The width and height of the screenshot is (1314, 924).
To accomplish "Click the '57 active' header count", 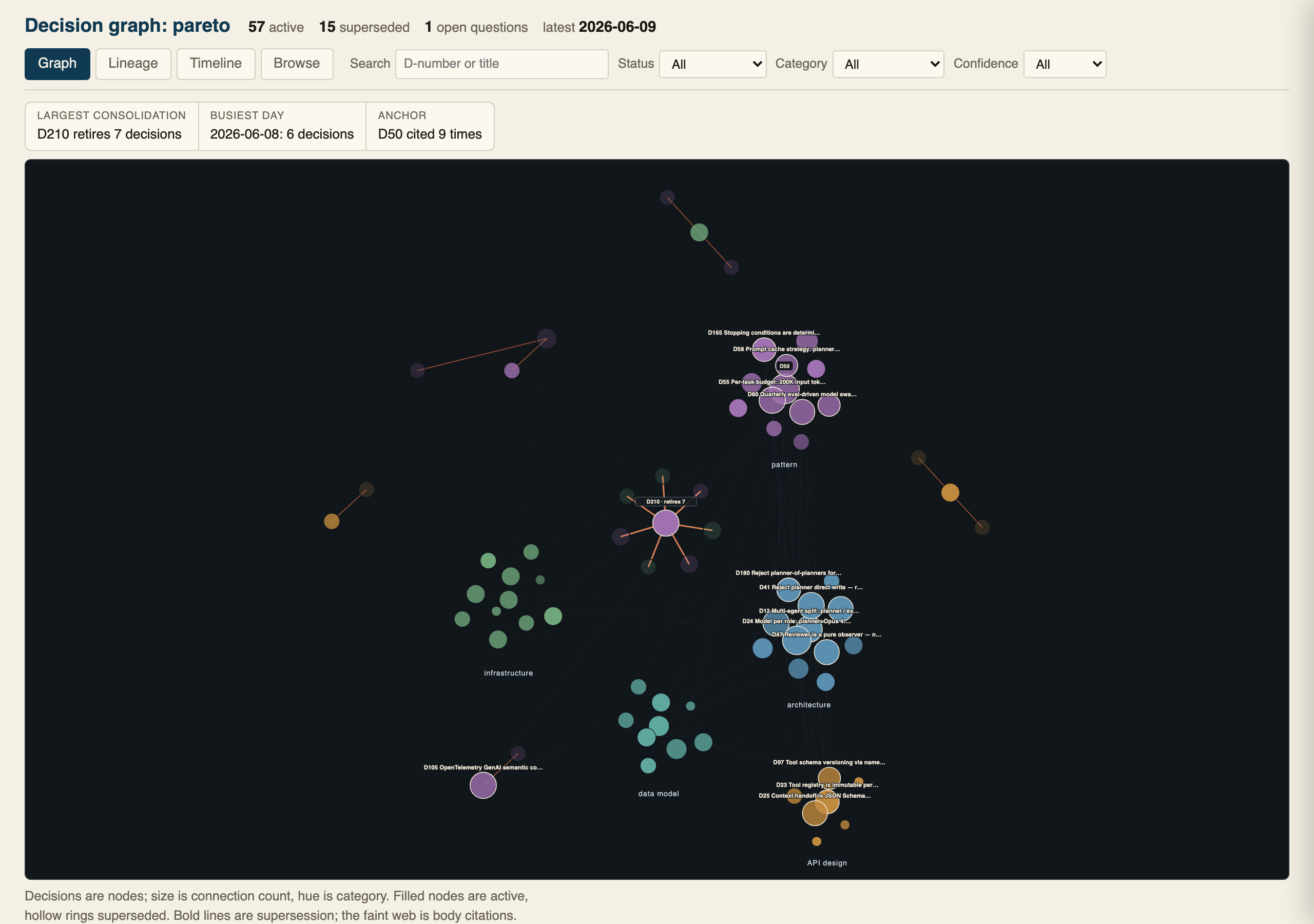I will [x=276, y=27].
